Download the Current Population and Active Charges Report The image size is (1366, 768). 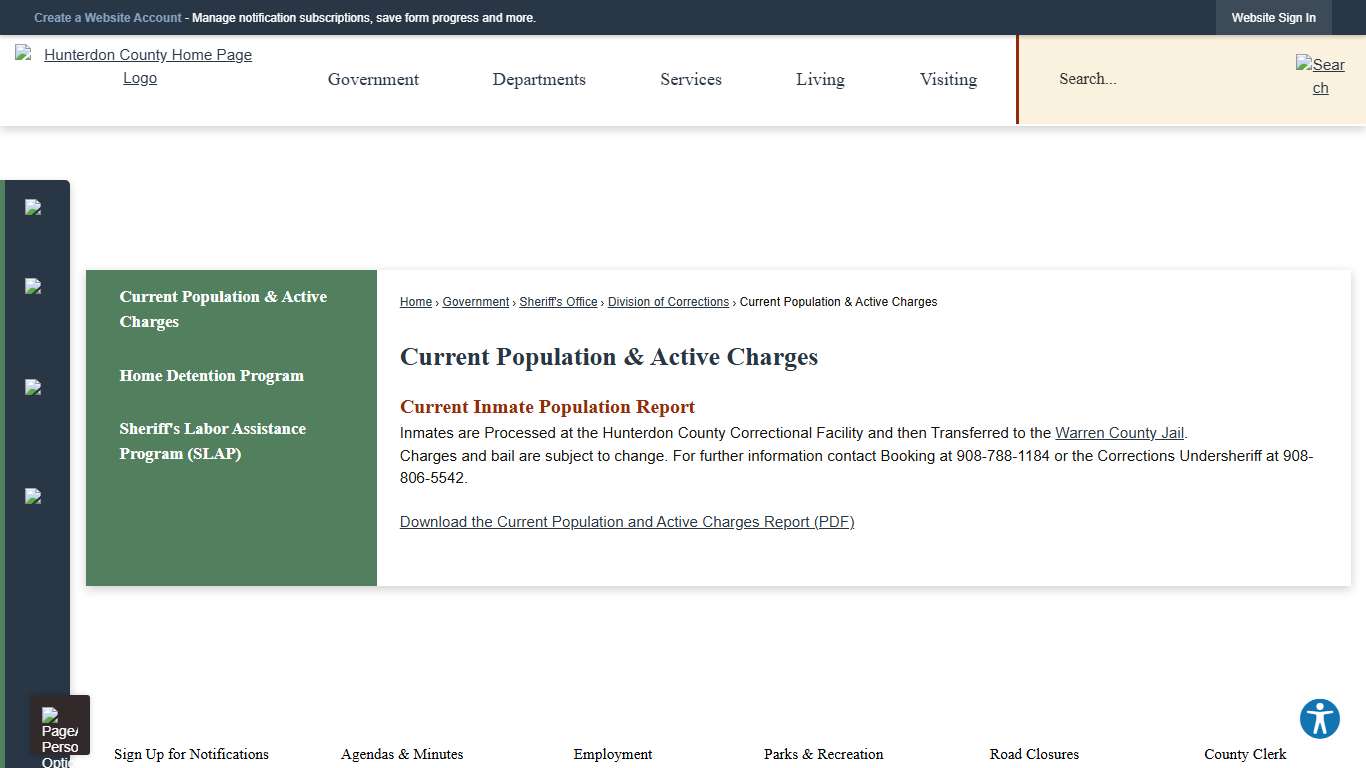coord(627,521)
